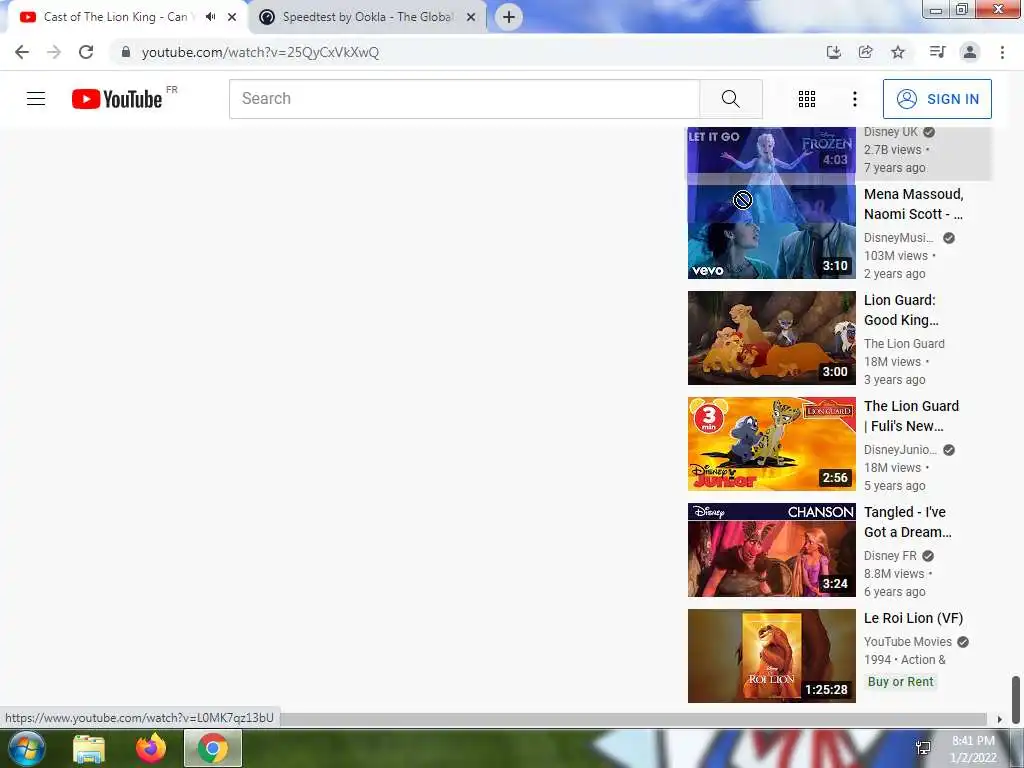Click 'The Lion Guard' channel name
This screenshot has height=768, width=1024.
click(904, 344)
